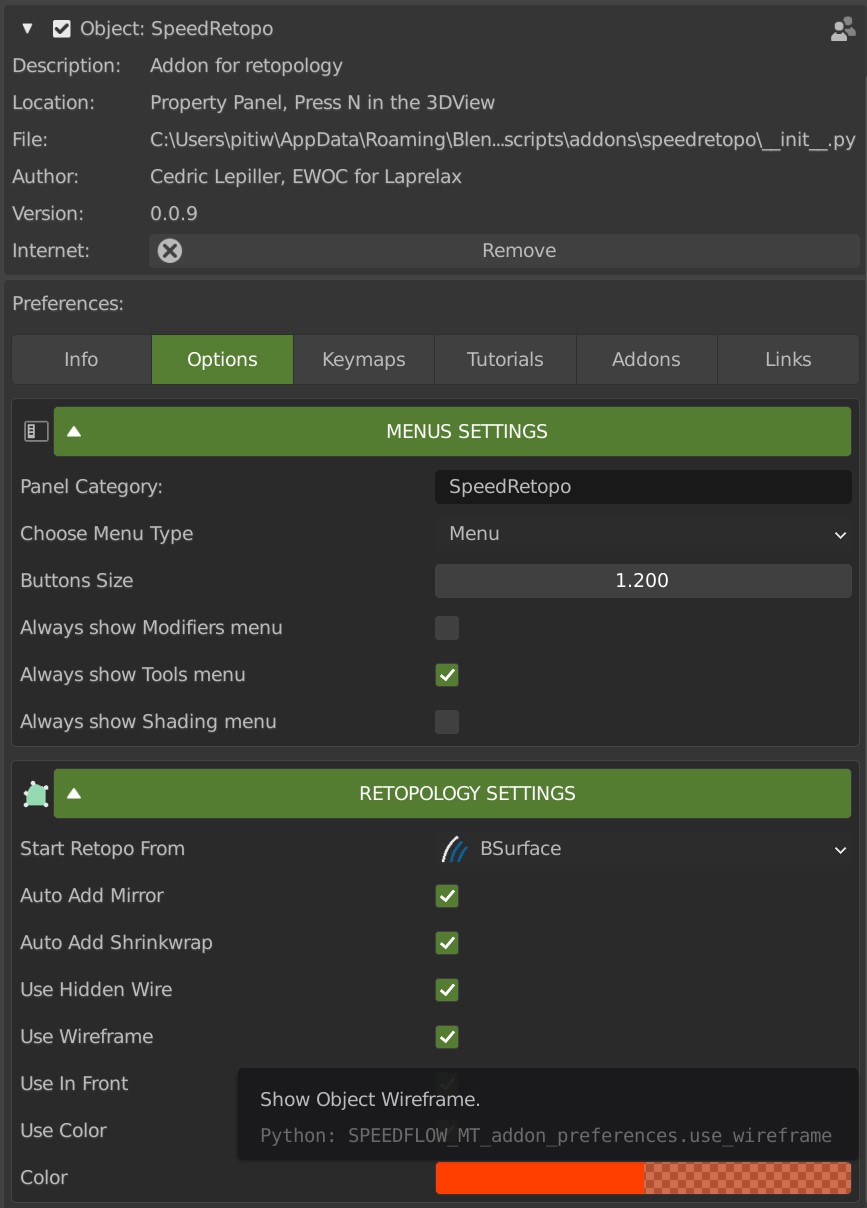Click the menu icon beside Menus Settings
867x1208 pixels.
point(36,432)
